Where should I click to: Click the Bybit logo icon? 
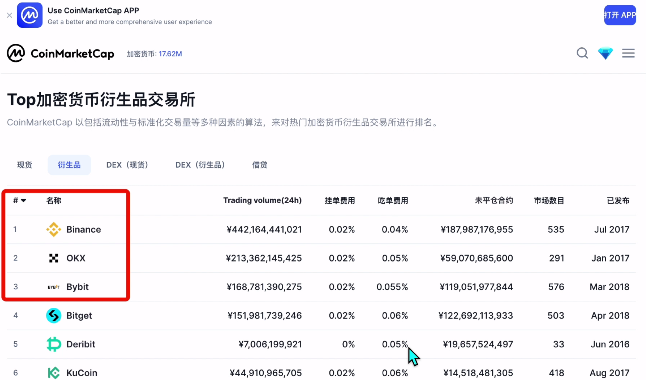54,287
